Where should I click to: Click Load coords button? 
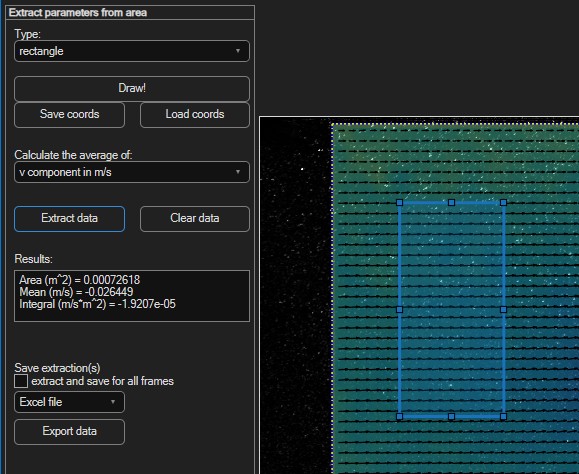click(x=195, y=114)
